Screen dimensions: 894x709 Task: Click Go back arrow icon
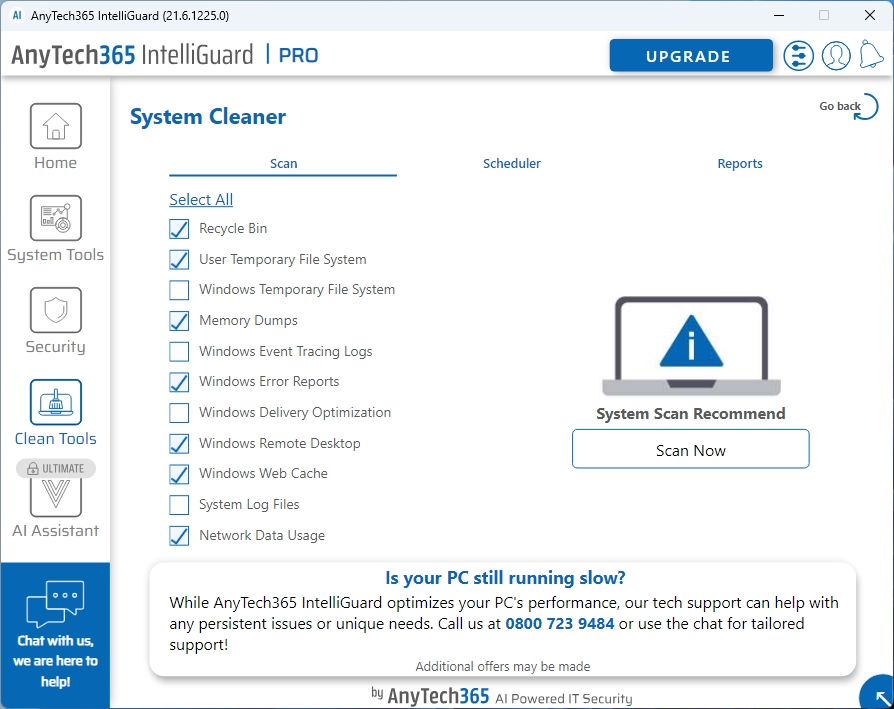point(865,107)
